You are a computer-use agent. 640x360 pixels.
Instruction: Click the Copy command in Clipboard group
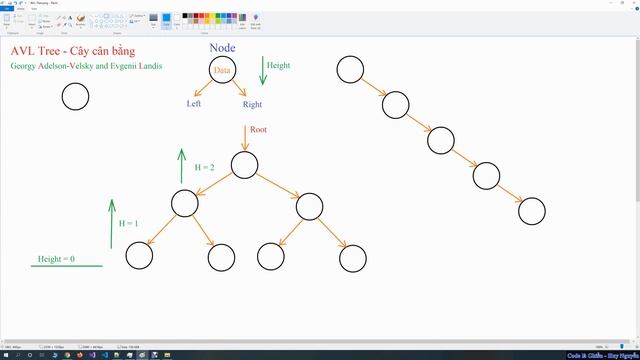(18, 21)
